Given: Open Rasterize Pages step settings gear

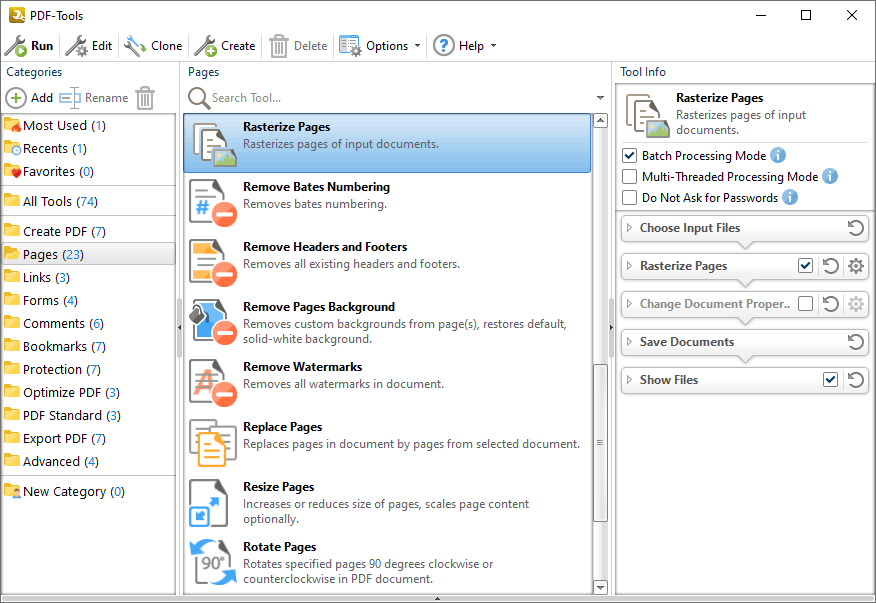Looking at the screenshot, I should click(x=856, y=266).
